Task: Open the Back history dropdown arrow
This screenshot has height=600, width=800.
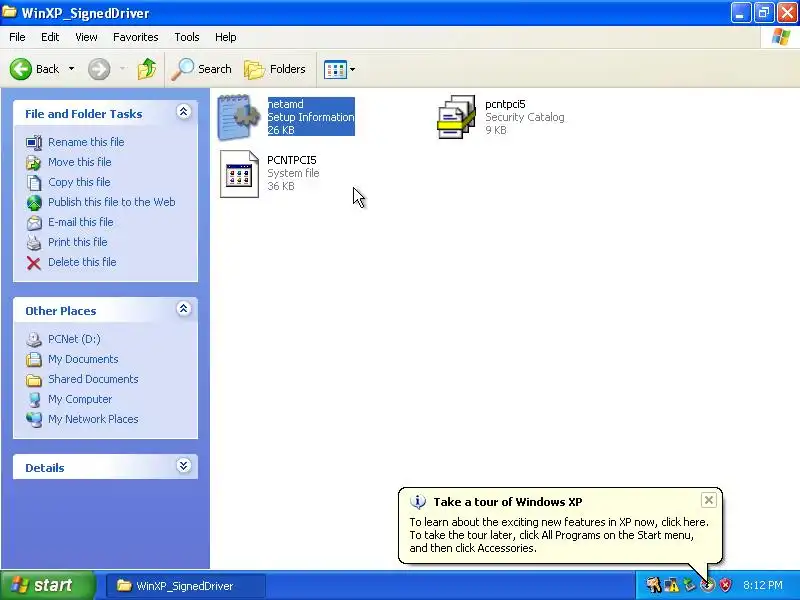Action: pyautogui.click(x=71, y=69)
